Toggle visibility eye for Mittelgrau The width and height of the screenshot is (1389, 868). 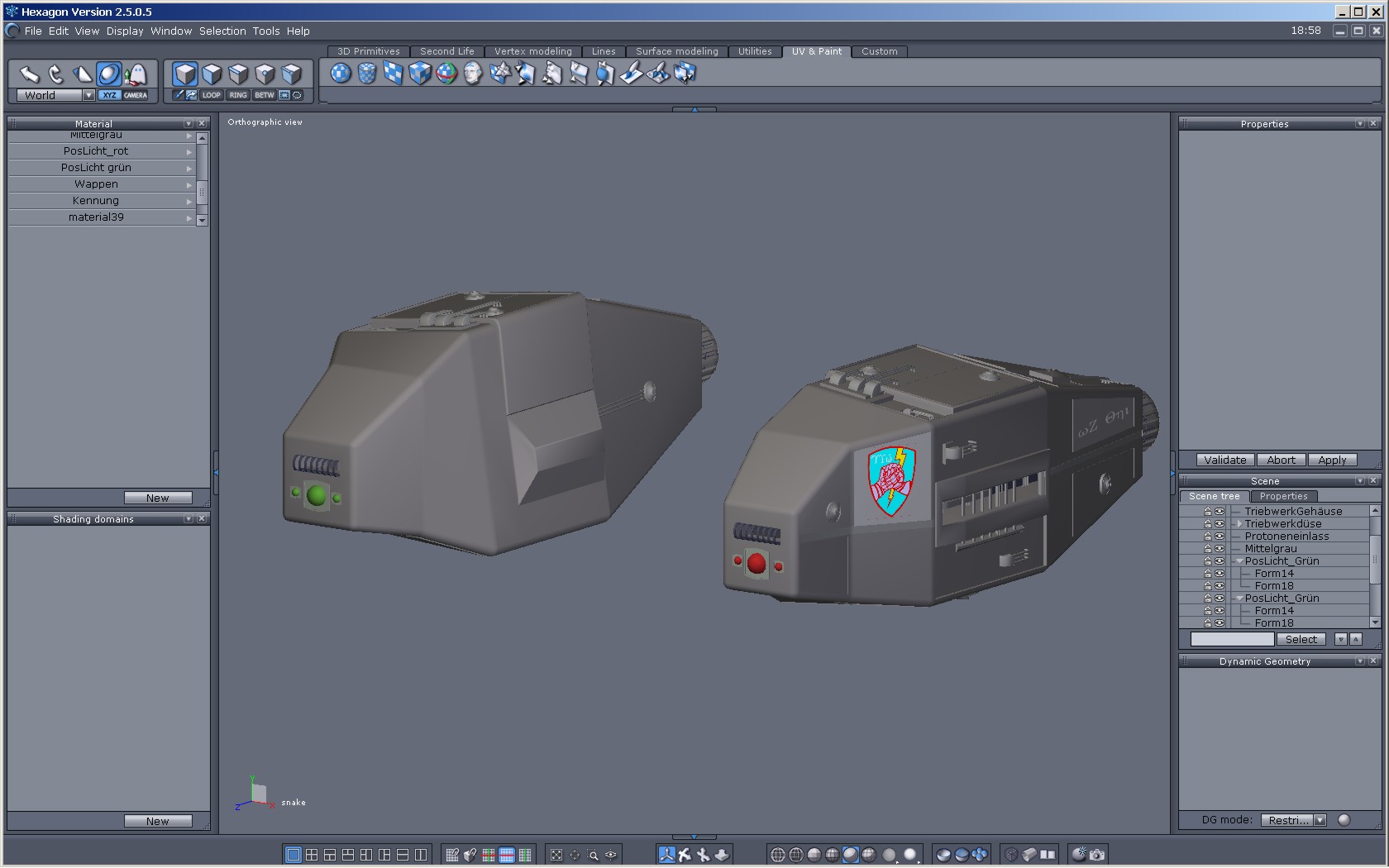1219,549
